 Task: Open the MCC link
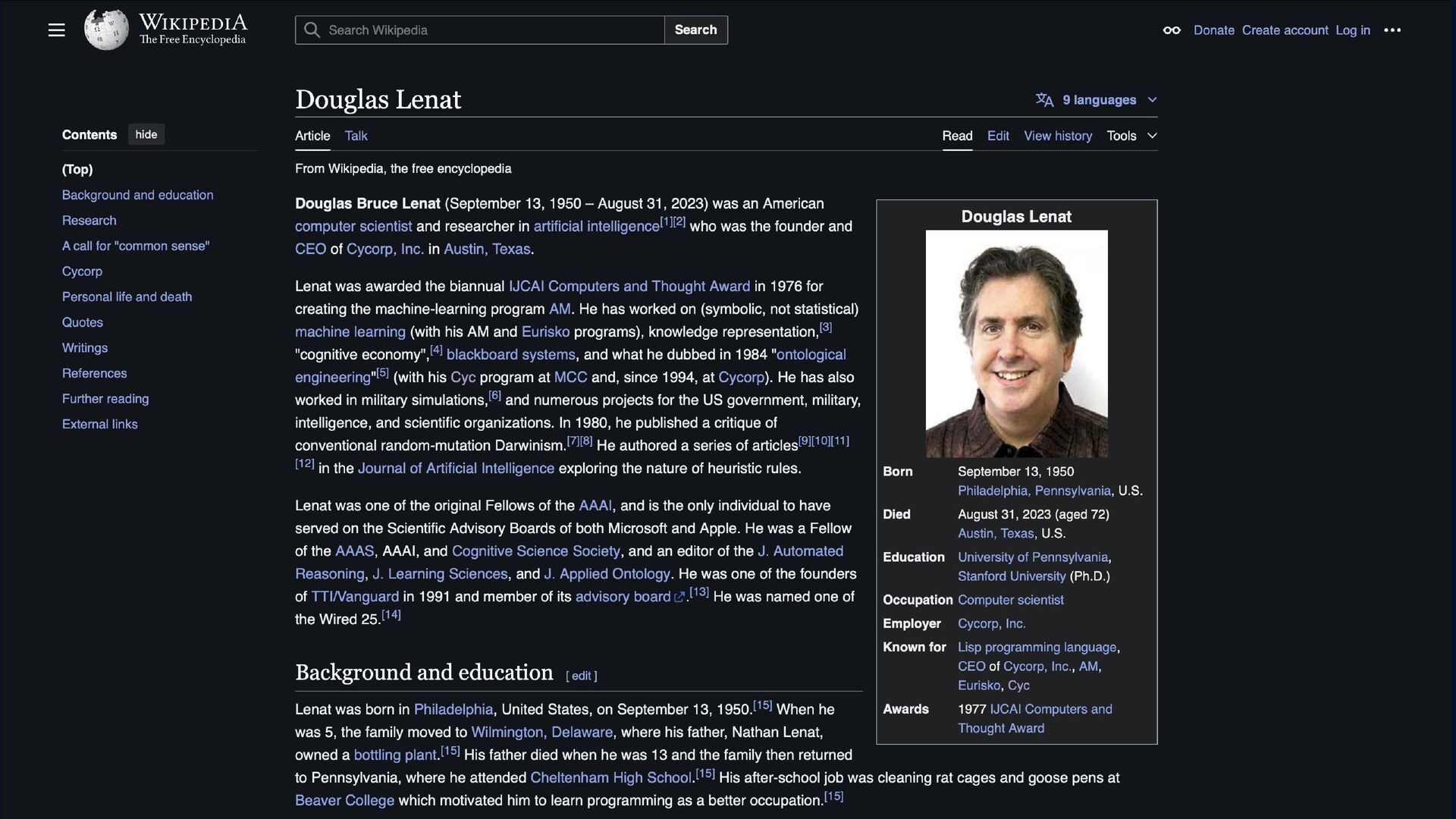point(570,377)
